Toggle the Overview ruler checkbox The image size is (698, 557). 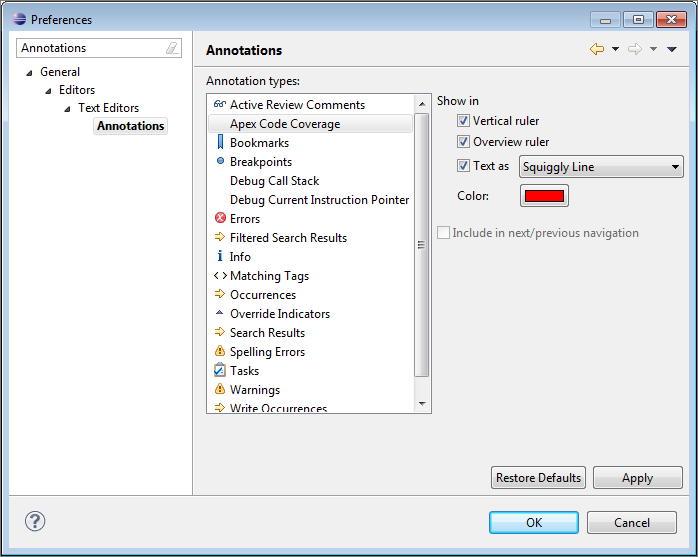pyautogui.click(x=463, y=142)
